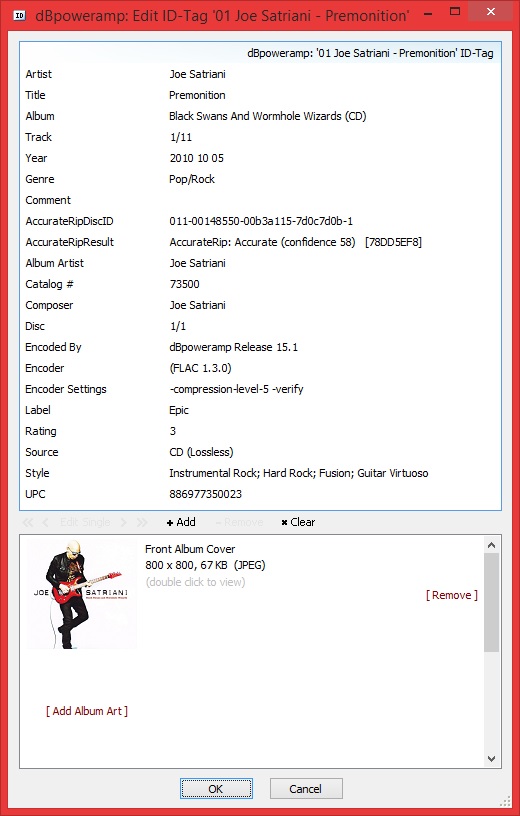The width and height of the screenshot is (520, 816).
Task: Click the 800 x 800, 67 KB (JPEG) info
Action: [205, 565]
